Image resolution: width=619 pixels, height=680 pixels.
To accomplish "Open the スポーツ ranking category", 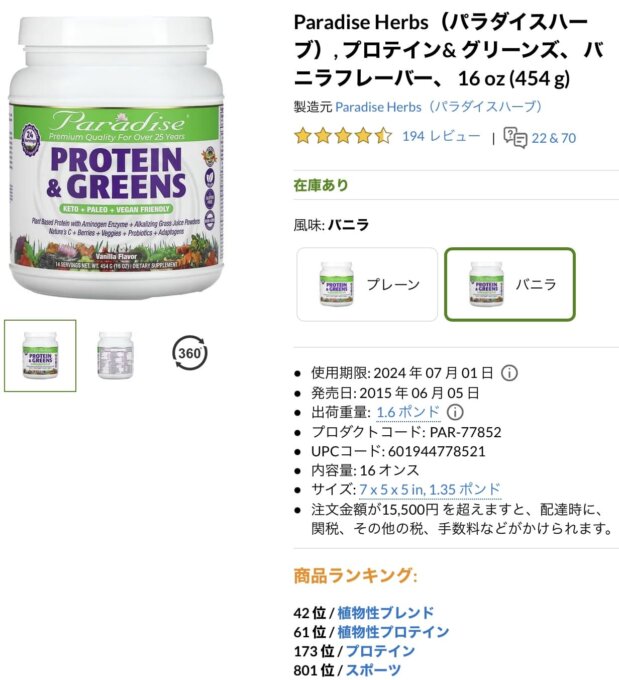I will click(373, 670).
